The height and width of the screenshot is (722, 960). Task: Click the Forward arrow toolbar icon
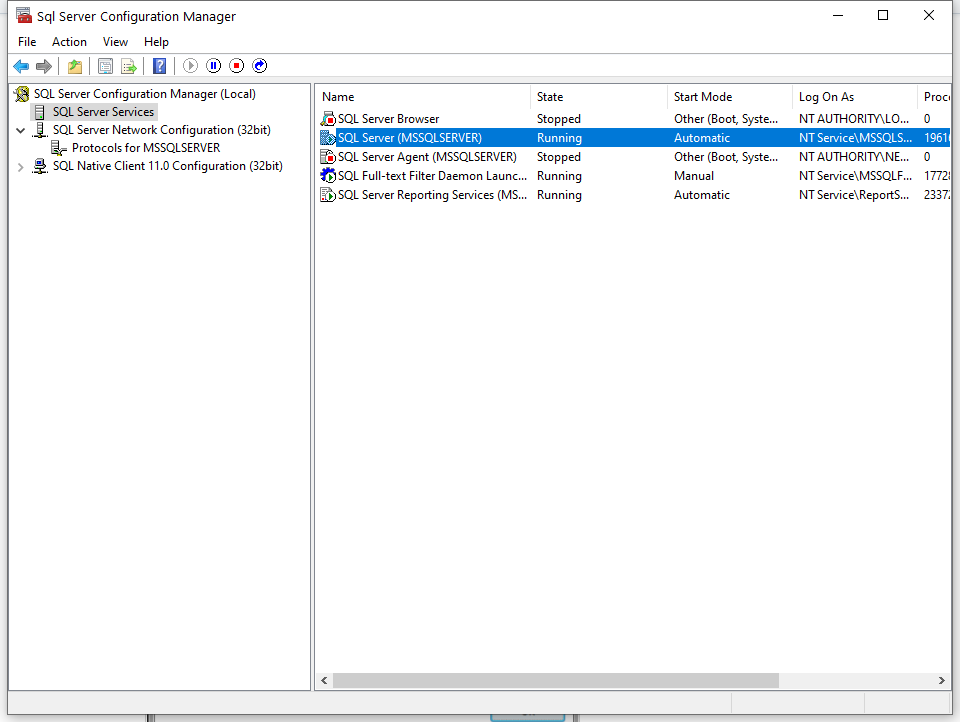click(44, 66)
